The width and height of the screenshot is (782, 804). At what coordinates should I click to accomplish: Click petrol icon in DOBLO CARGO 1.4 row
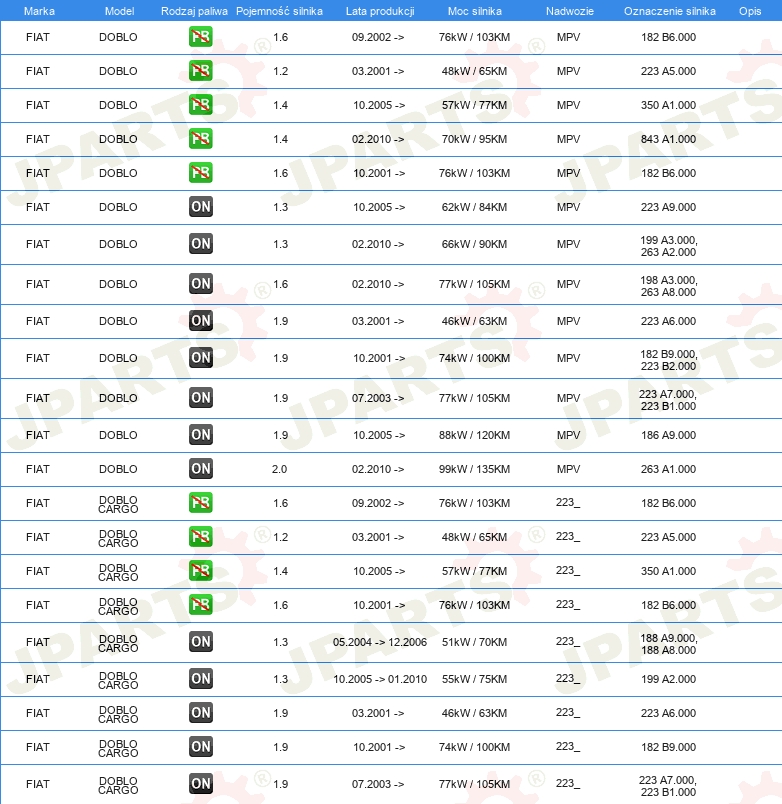(200, 571)
